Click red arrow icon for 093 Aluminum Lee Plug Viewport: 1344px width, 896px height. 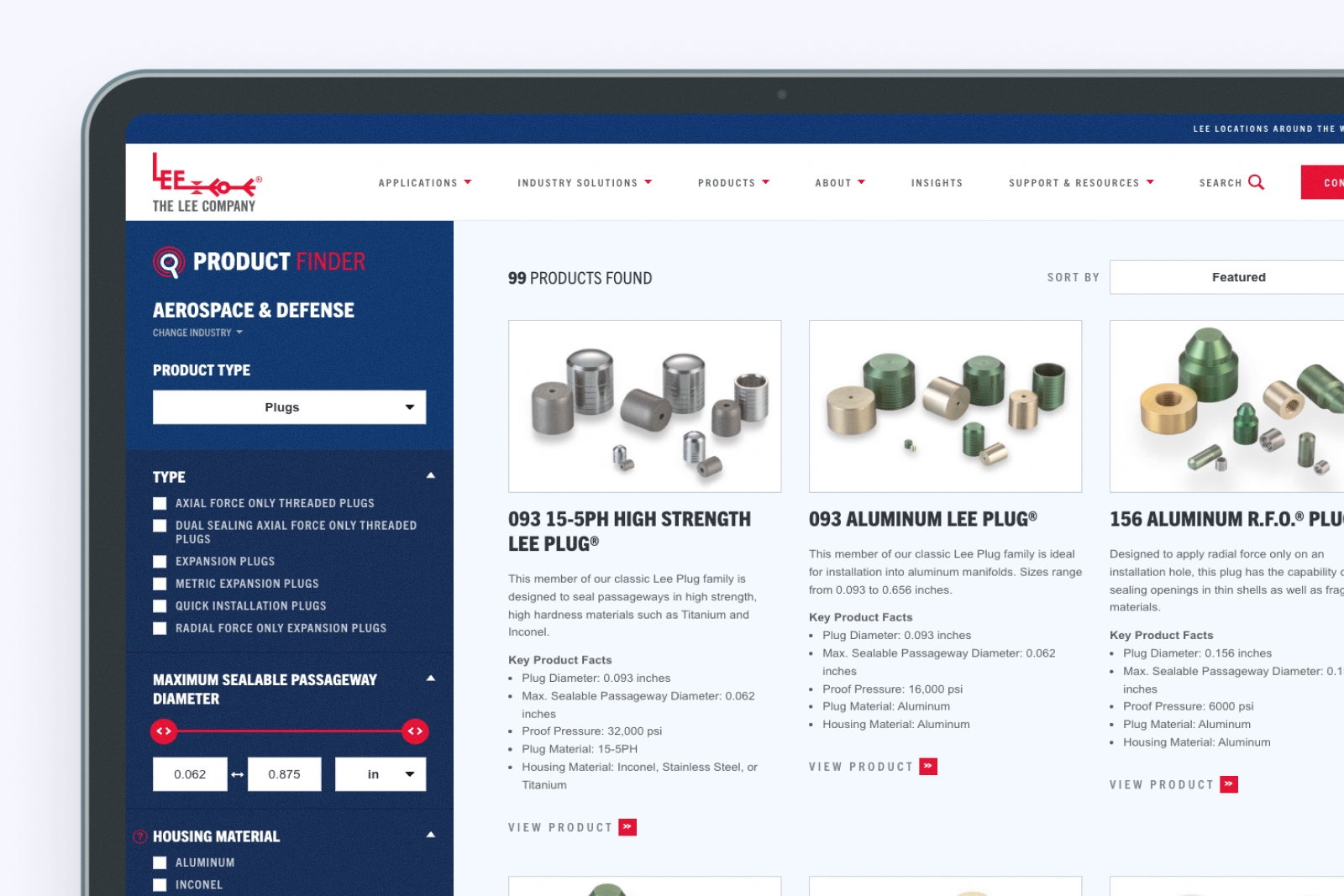point(928,767)
